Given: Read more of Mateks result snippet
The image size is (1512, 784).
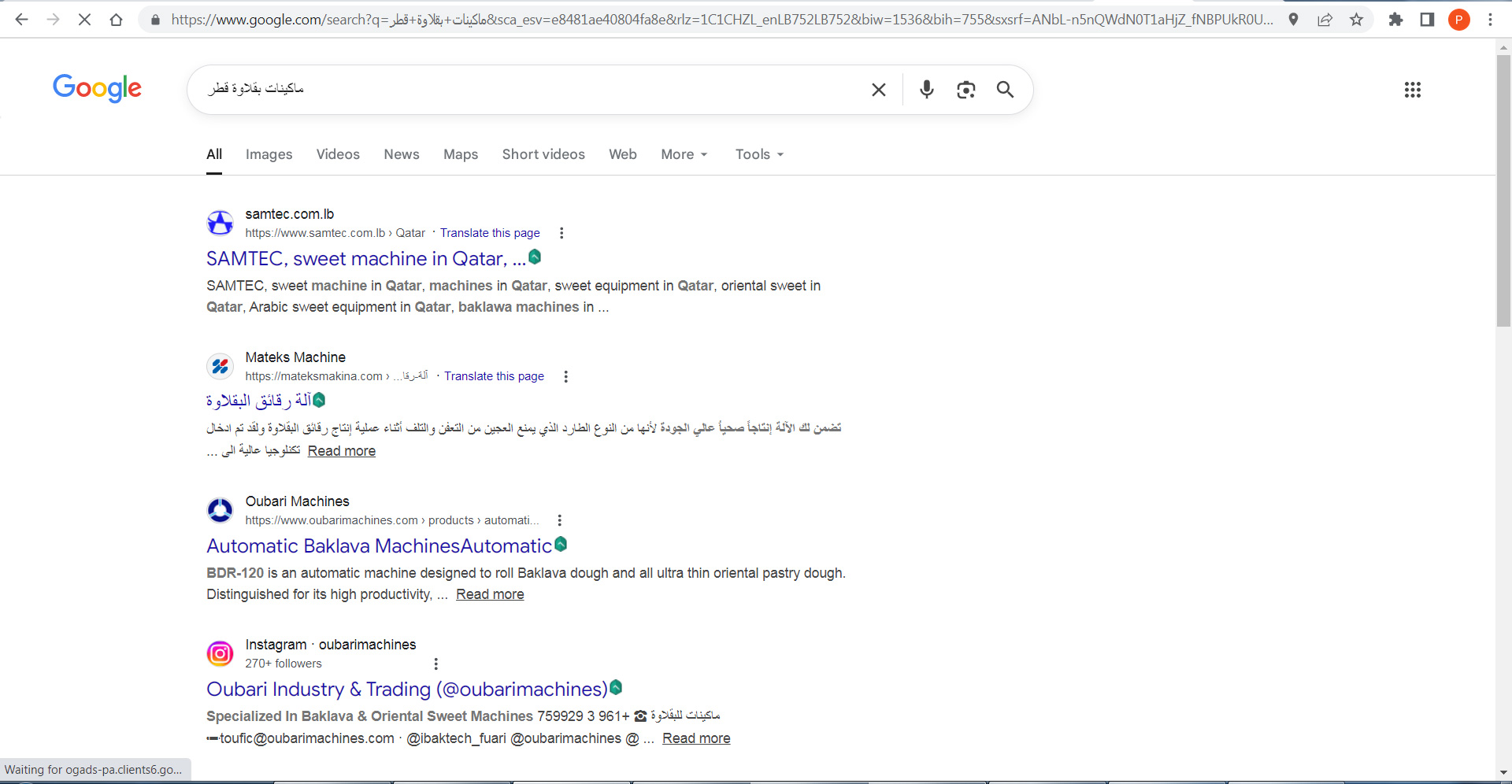Looking at the screenshot, I should (x=341, y=451).
